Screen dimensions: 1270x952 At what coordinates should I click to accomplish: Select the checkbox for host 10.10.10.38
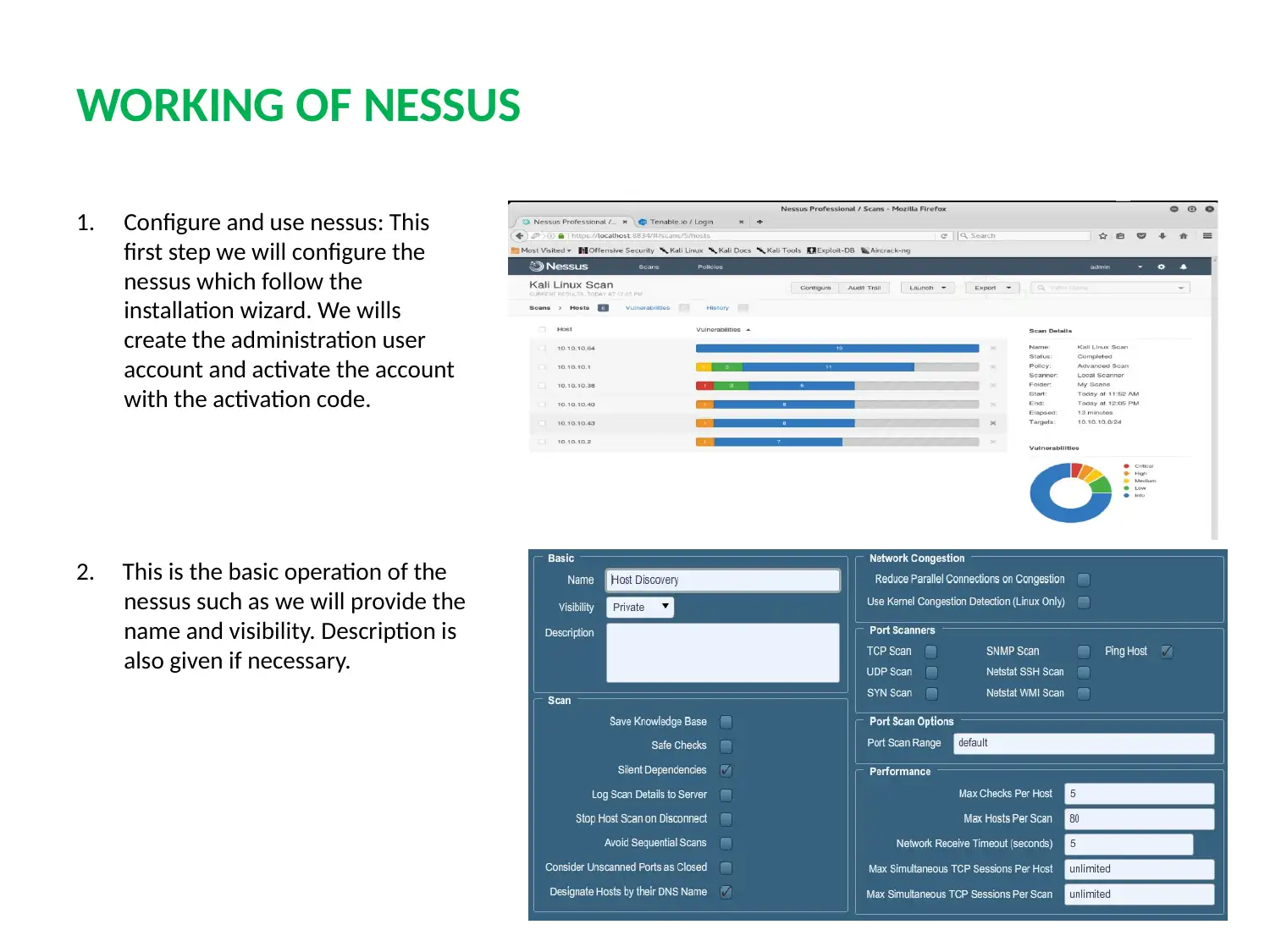pyautogui.click(x=542, y=386)
